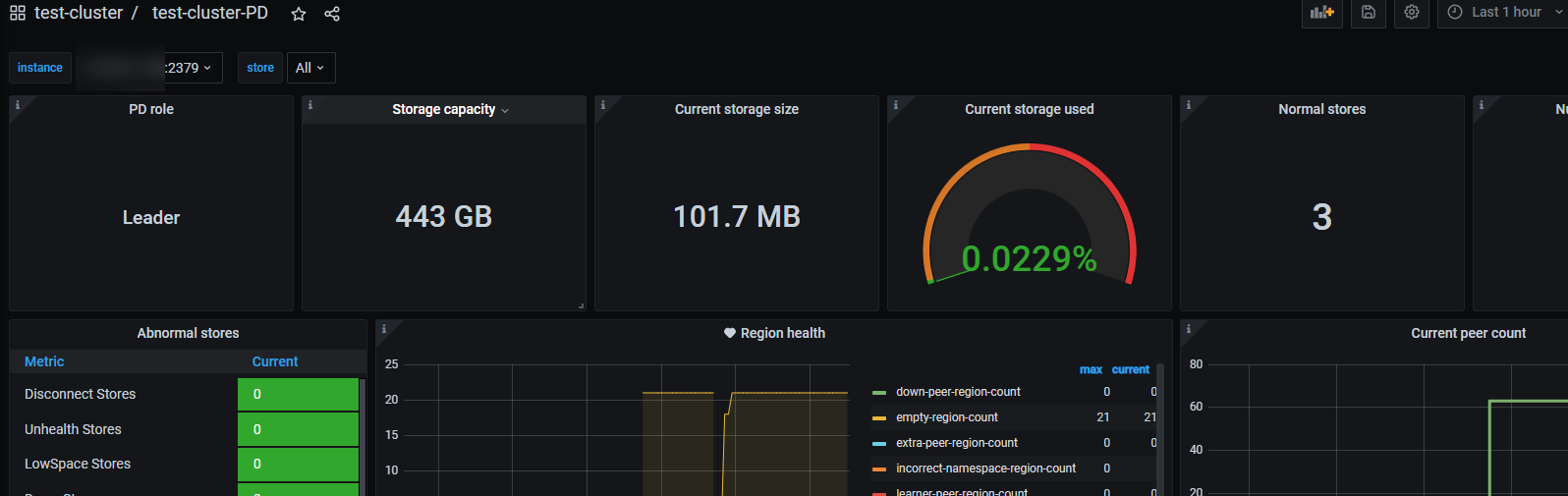Viewport: 1568px width, 496px height.
Task: Click the heart icon in Region health title
Action: (730, 333)
